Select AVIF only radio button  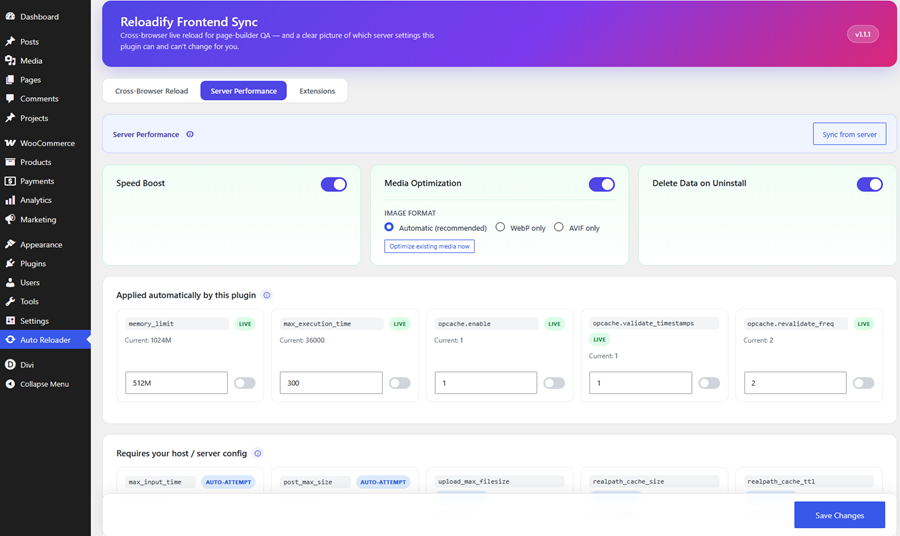pyautogui.click(x=558, y=227)
